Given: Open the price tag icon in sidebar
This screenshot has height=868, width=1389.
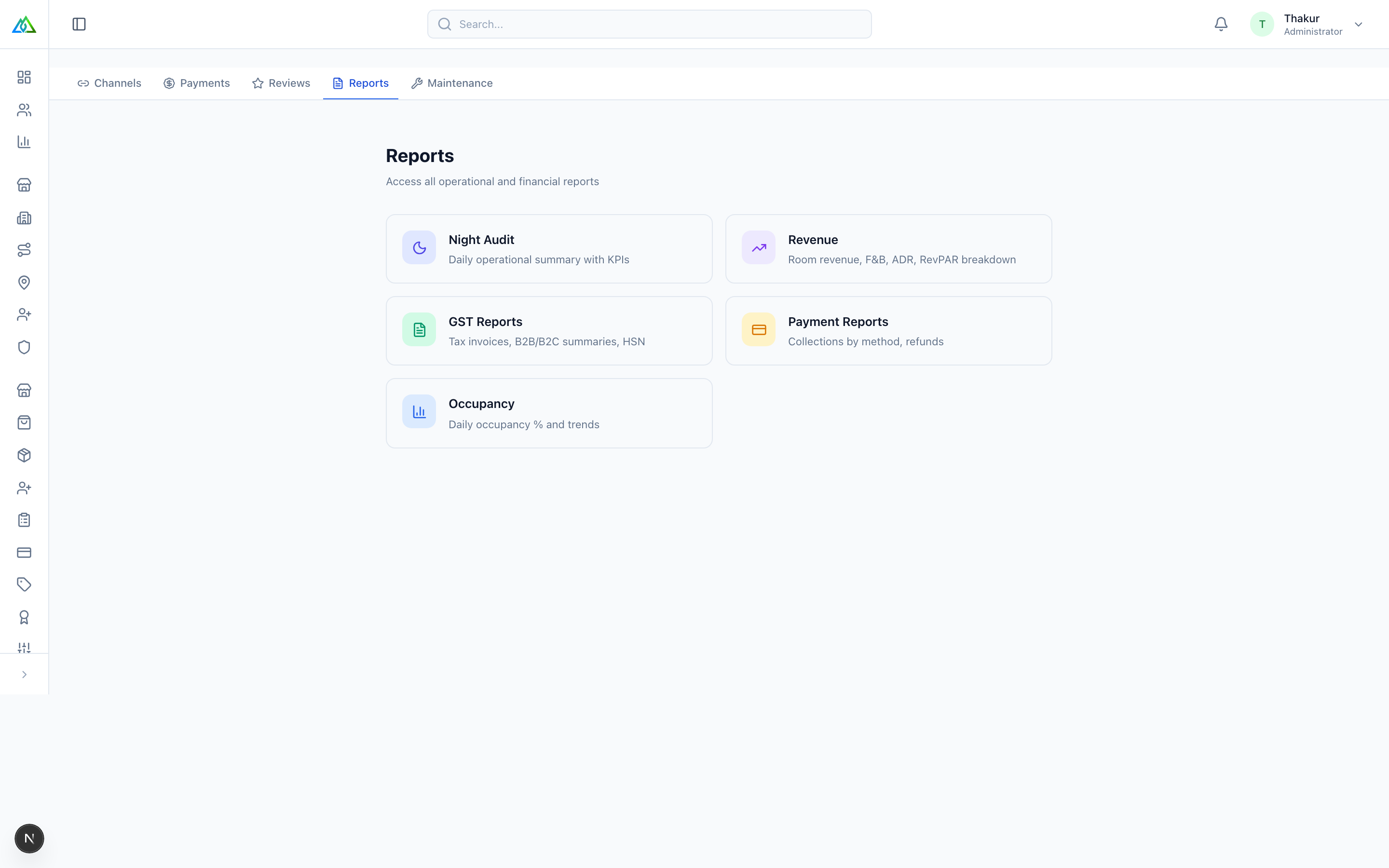Looking at the screenshot, I should [x=24, y=584].
